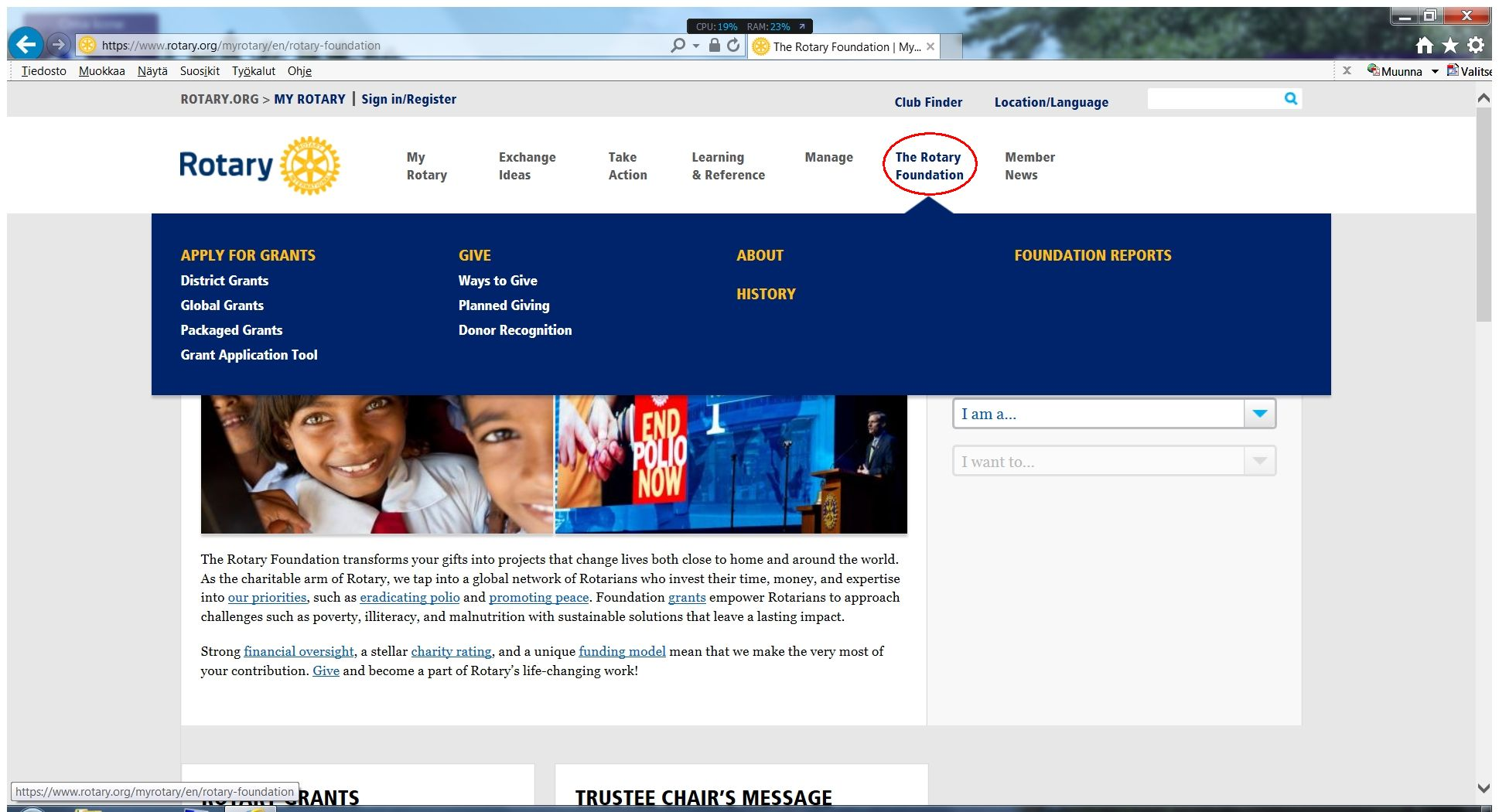Open the browser Home icon
This screenshot has height=812, width=1499.
[x=1424, y=46]
